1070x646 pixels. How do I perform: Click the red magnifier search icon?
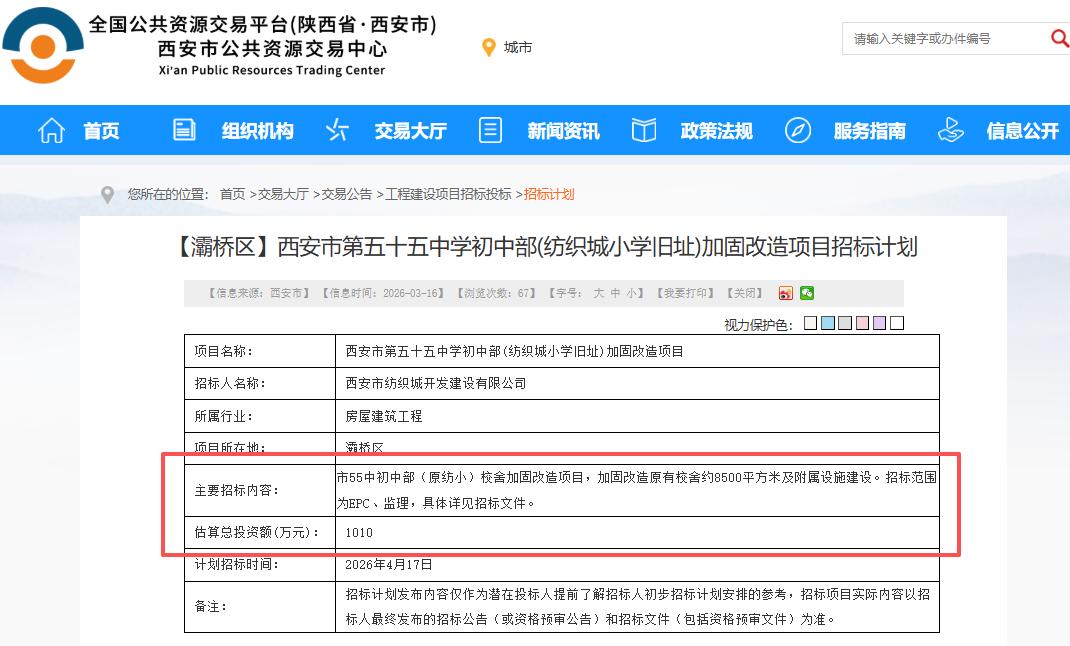pyautogui.click(x=1059, y=38)
